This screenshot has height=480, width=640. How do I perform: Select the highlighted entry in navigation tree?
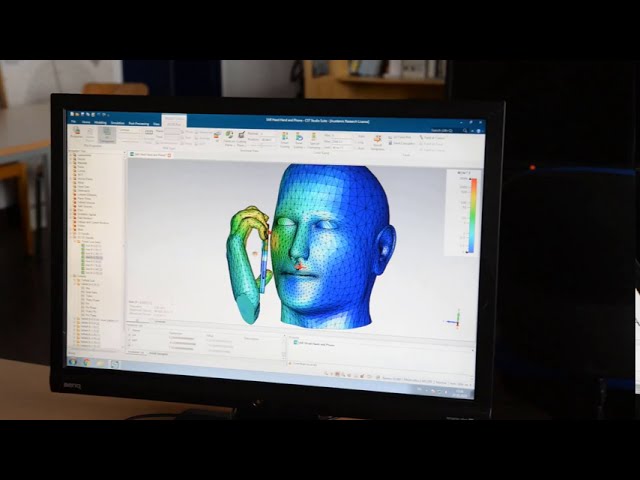(93, 258)
